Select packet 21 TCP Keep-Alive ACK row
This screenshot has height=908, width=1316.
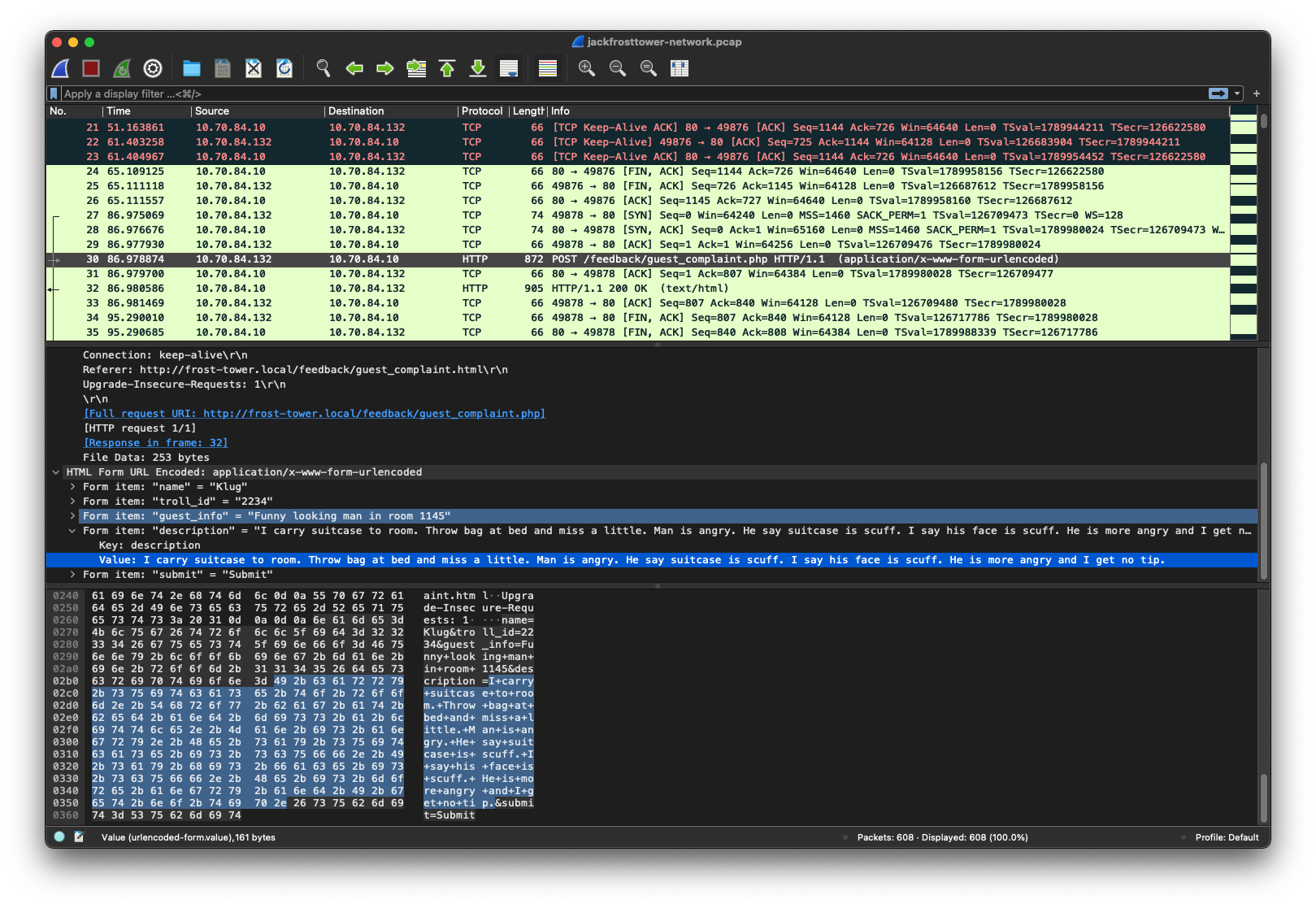638,128
